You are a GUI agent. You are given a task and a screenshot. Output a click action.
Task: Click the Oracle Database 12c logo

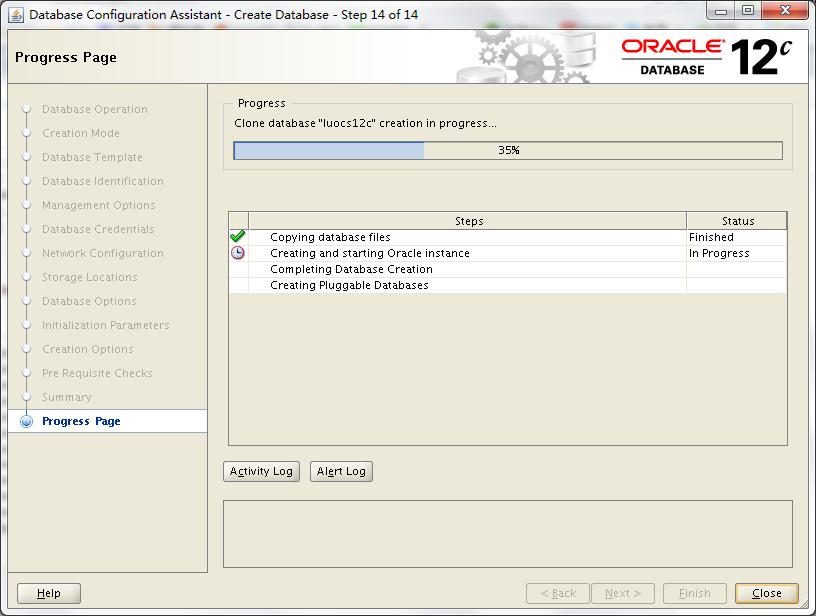pyautogui.click(x=707, y=57)
